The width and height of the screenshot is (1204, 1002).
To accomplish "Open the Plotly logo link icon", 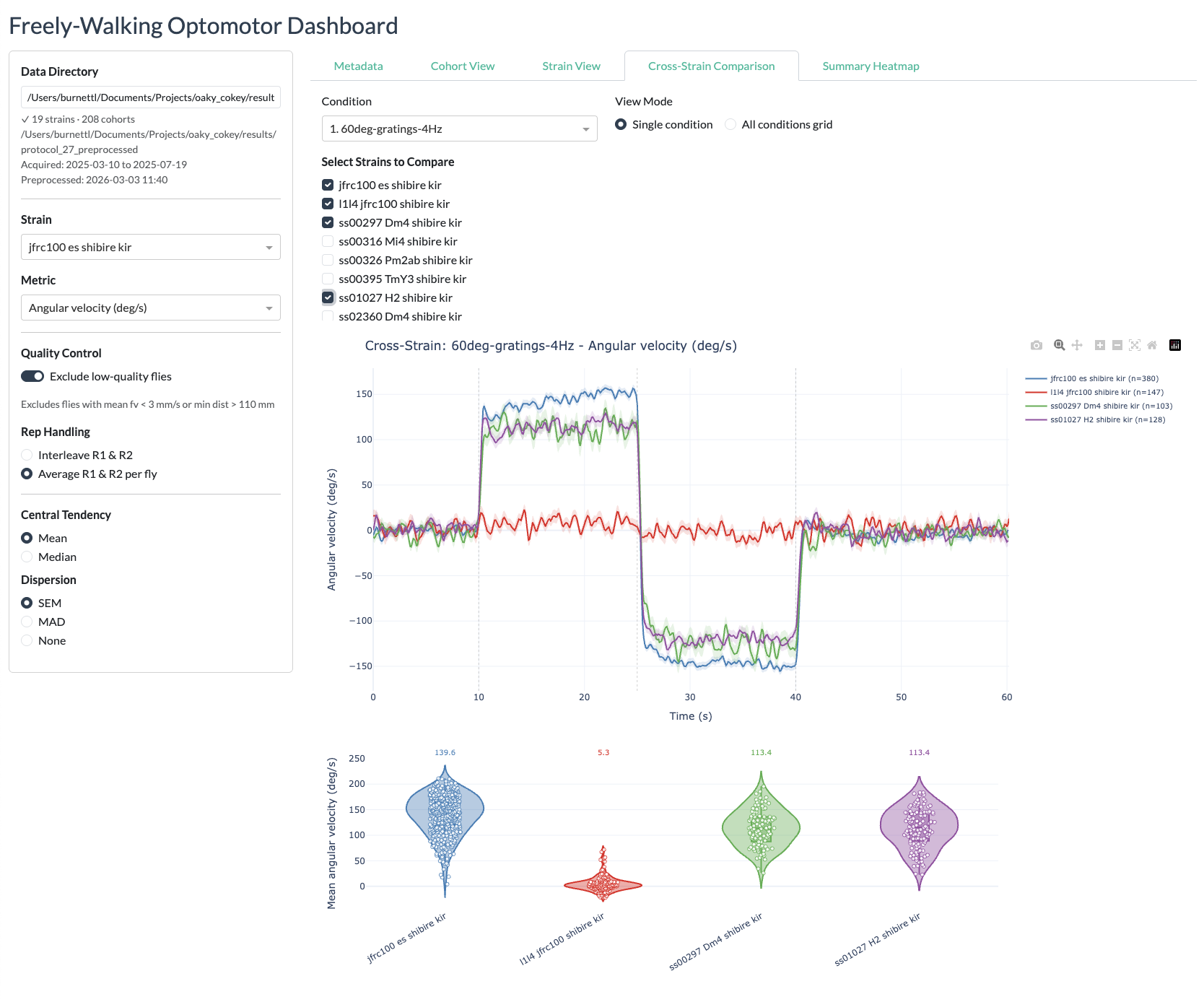I will 1175,345.
